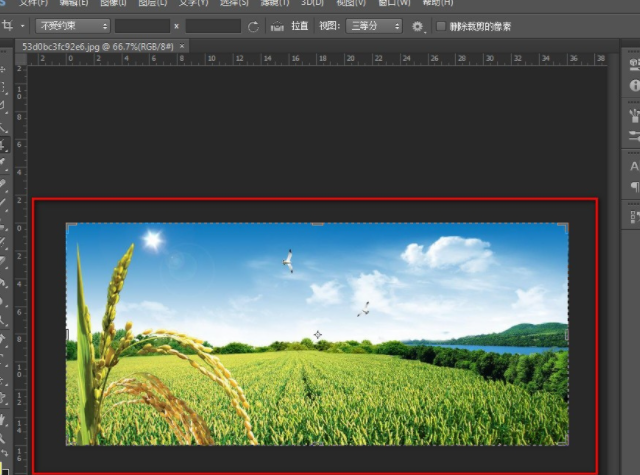Screen dimensions: 640x475
Task: Select the Move tool in toolbox
Action: (3, 69)
